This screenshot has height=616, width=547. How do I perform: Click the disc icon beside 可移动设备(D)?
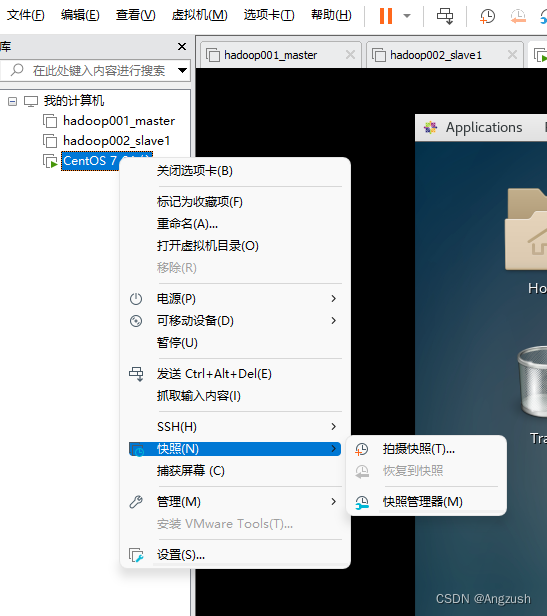click(x=136, y=321)
